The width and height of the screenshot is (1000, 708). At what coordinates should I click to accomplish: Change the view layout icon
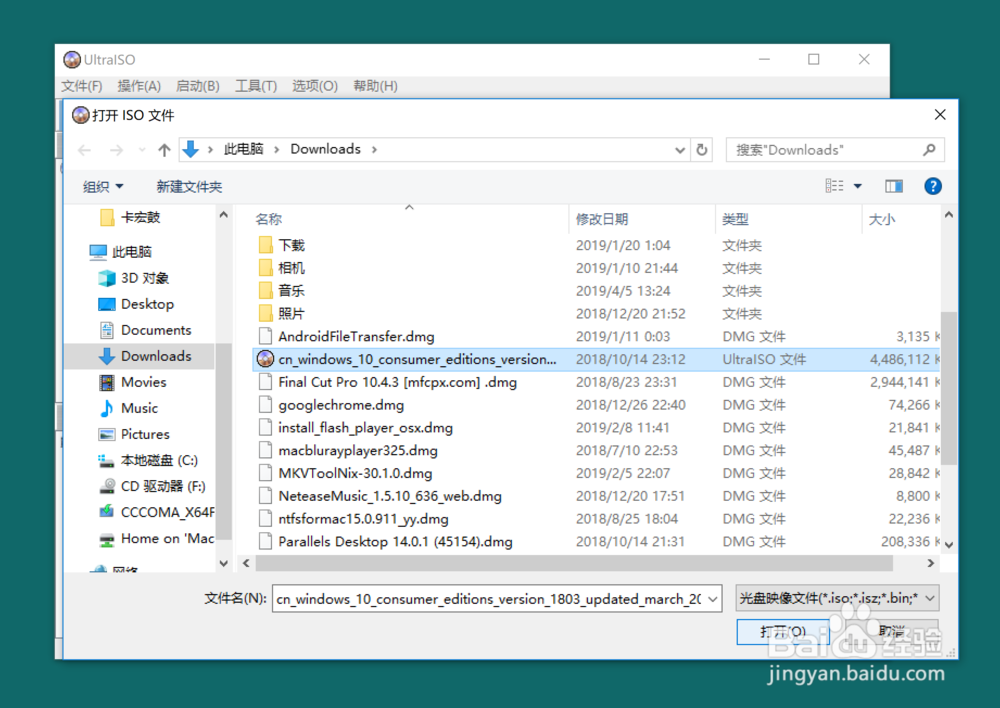pos(834,186)
